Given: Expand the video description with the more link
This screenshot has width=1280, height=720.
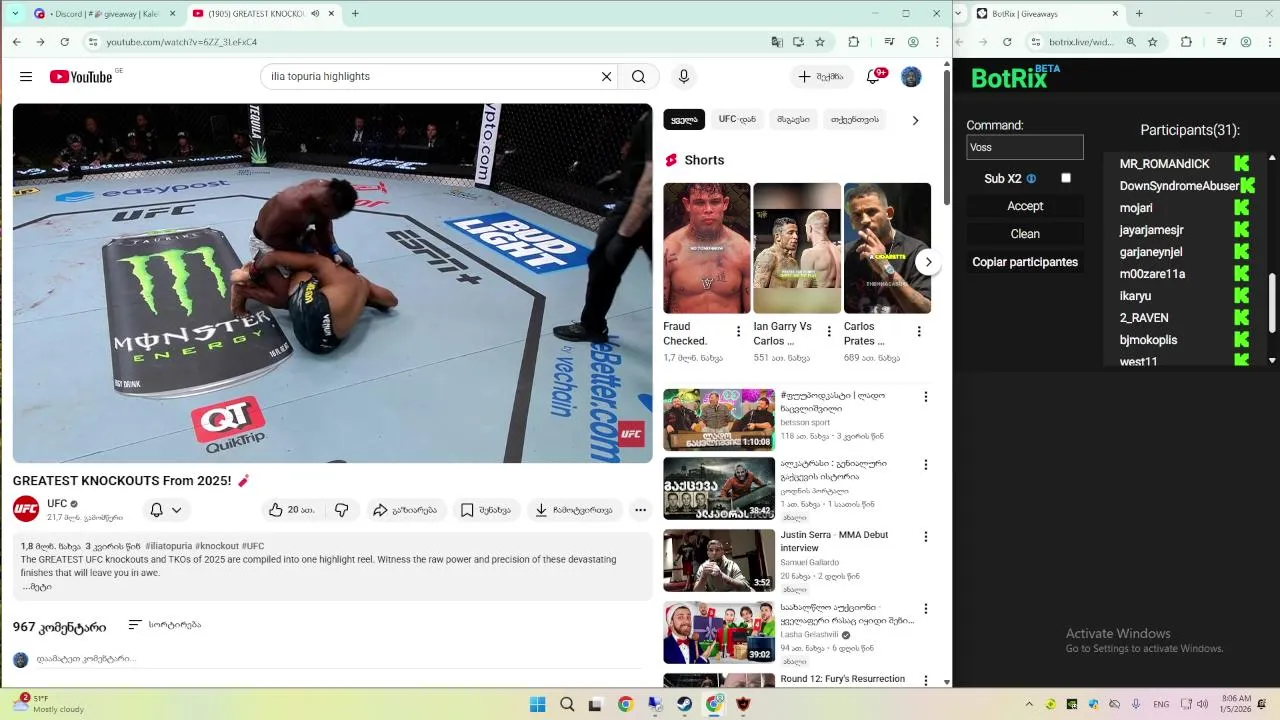Looking at the screenshot, I should (x=36, y=587).
